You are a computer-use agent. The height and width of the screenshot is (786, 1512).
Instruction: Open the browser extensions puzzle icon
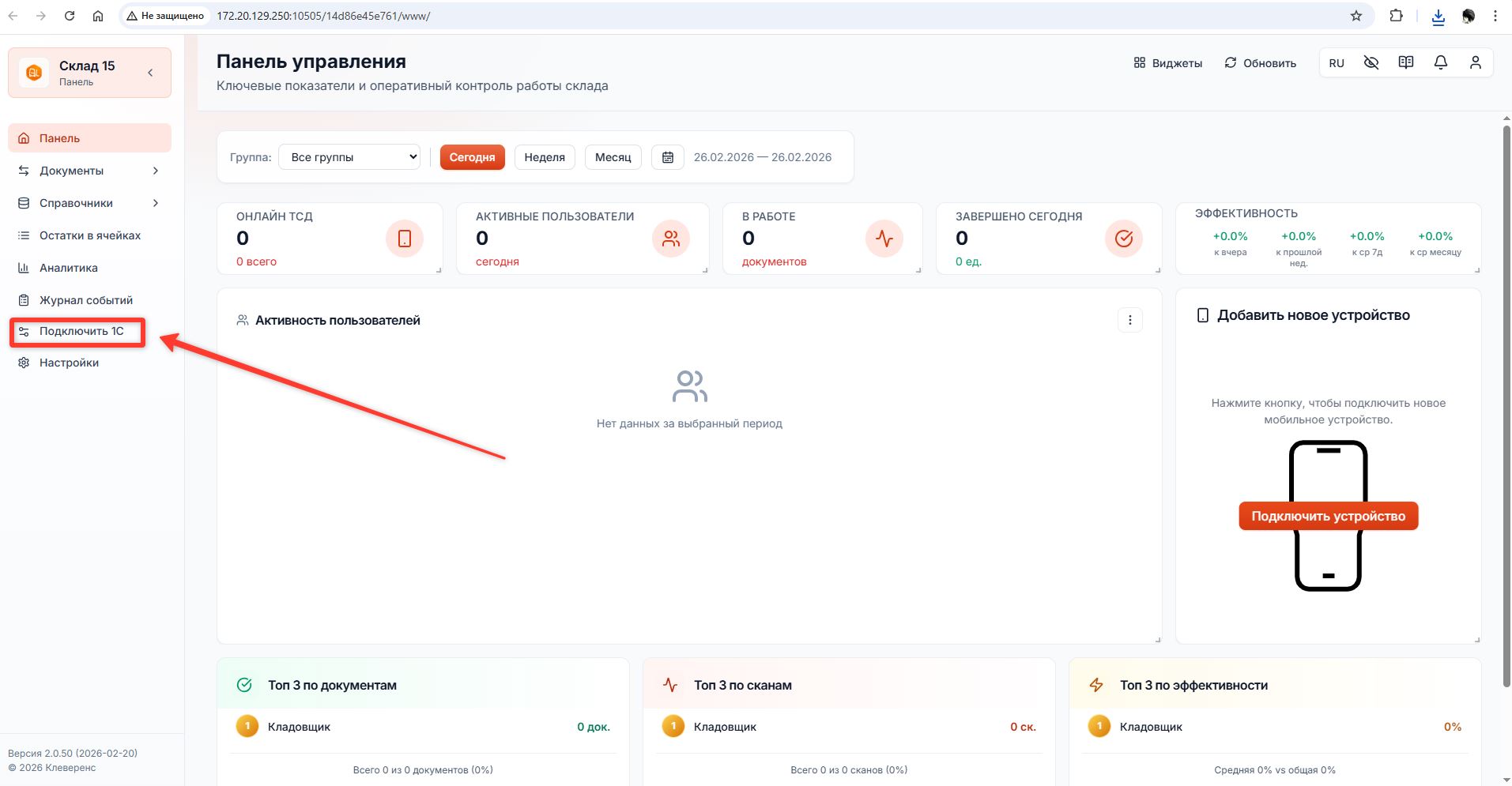pos(1397,16)
